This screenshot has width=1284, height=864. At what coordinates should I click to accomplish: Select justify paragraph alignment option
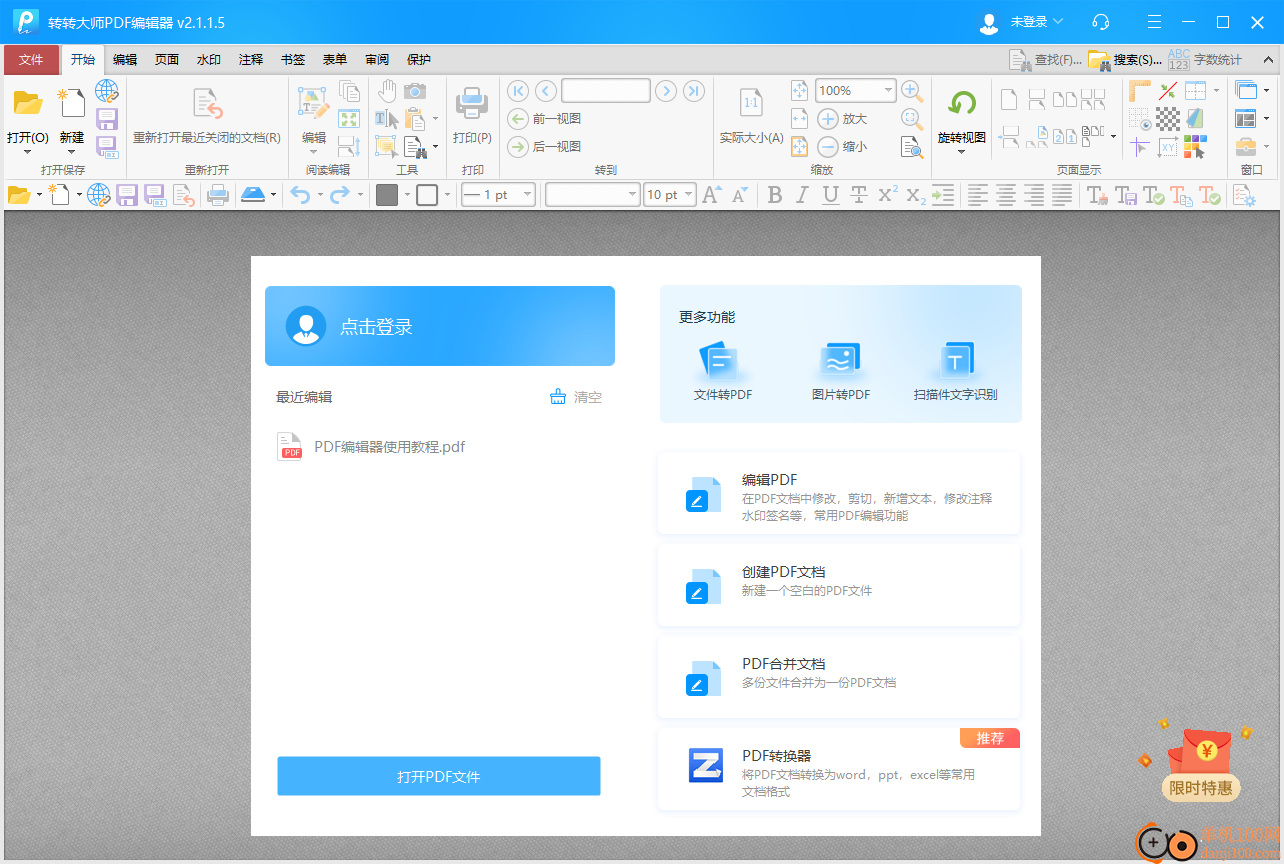click(x=1062, y=195)
